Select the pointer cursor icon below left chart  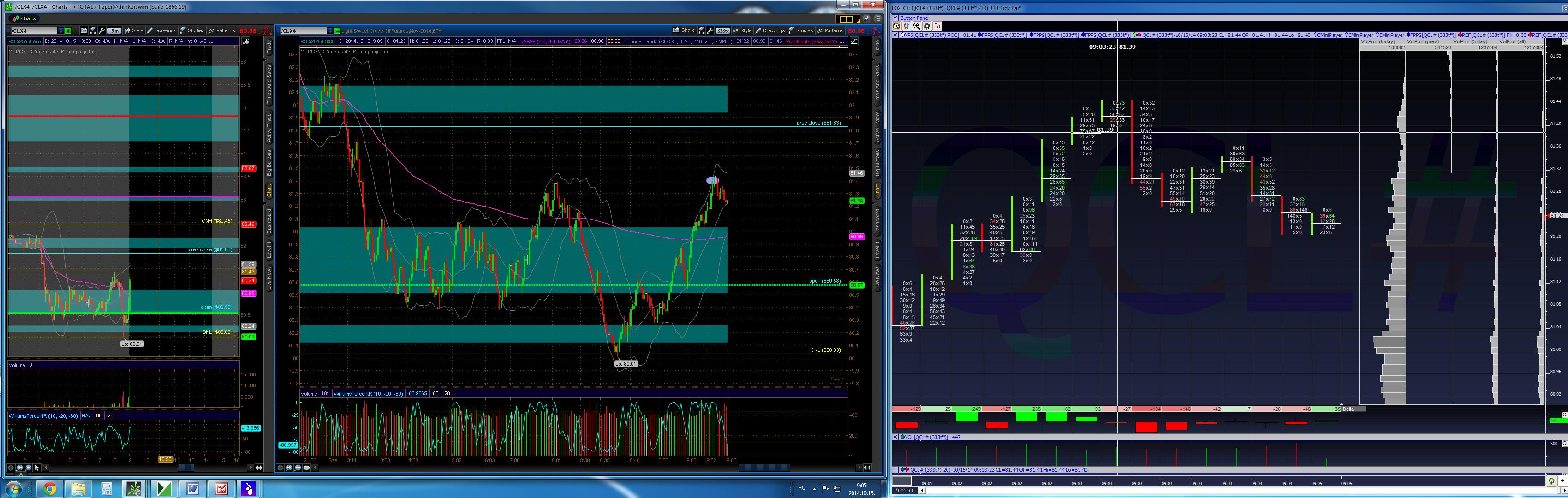tap(36, 468)
